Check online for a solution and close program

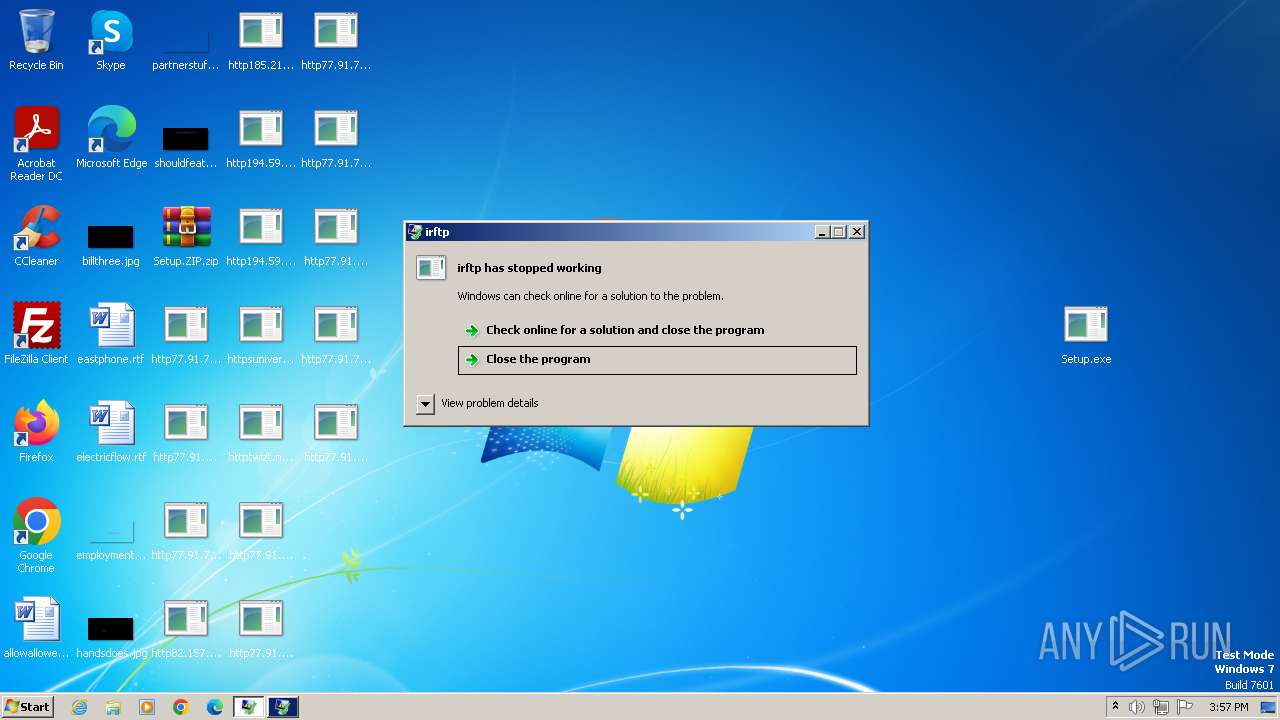(657, 330)
